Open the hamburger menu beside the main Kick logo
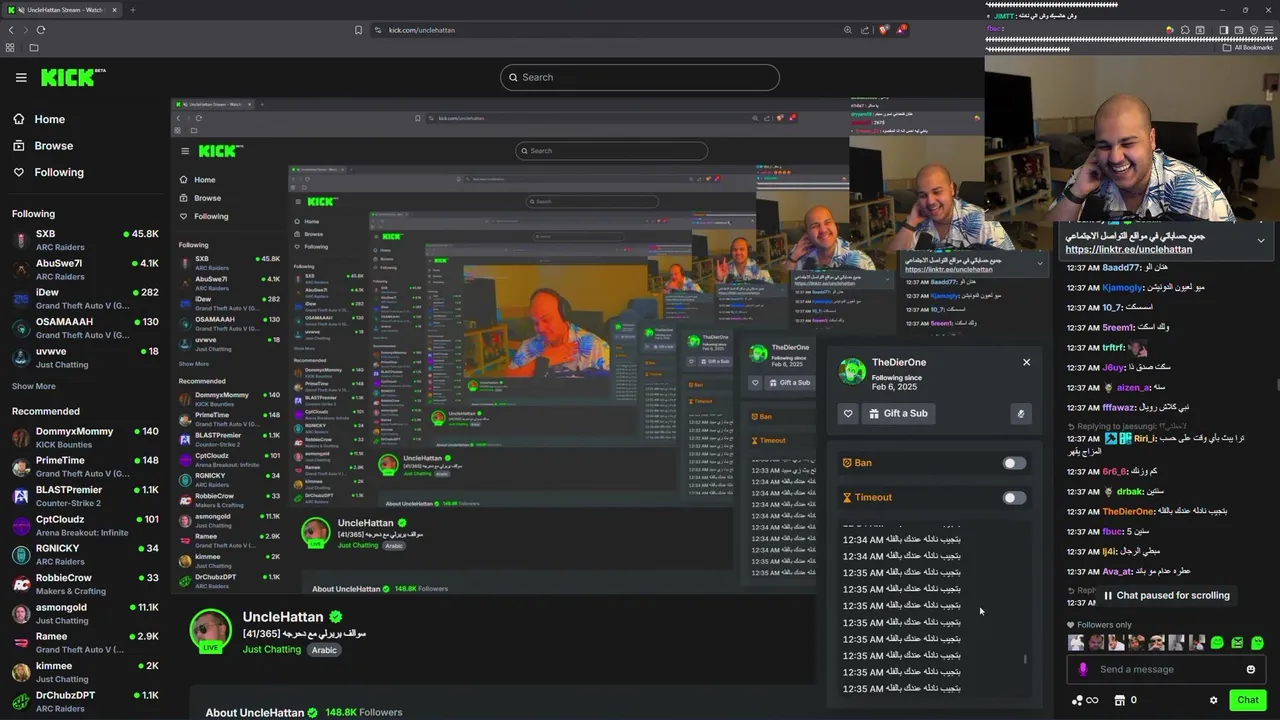The image size is (1280, 720). 21,77
